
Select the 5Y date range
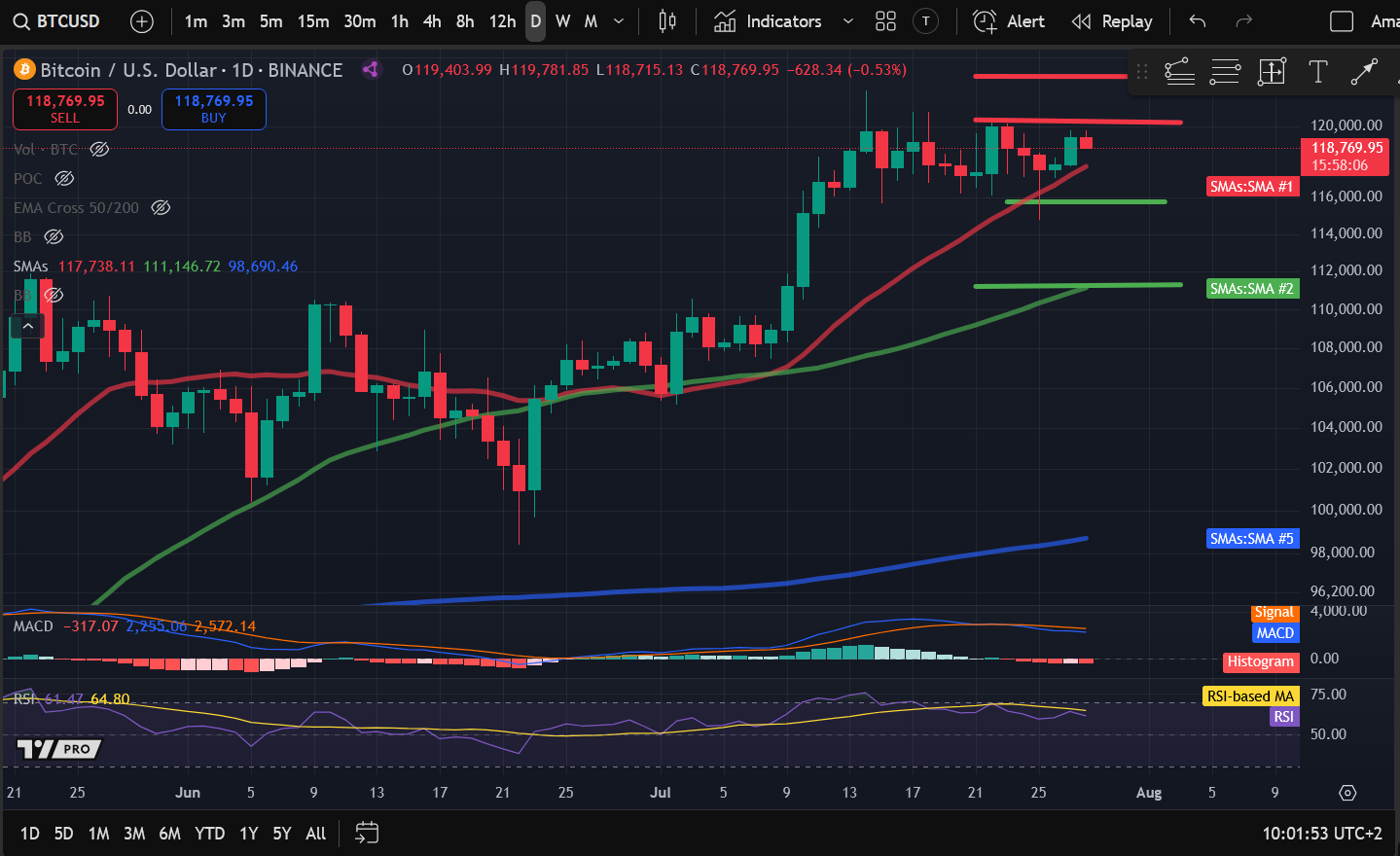[282, 834]
